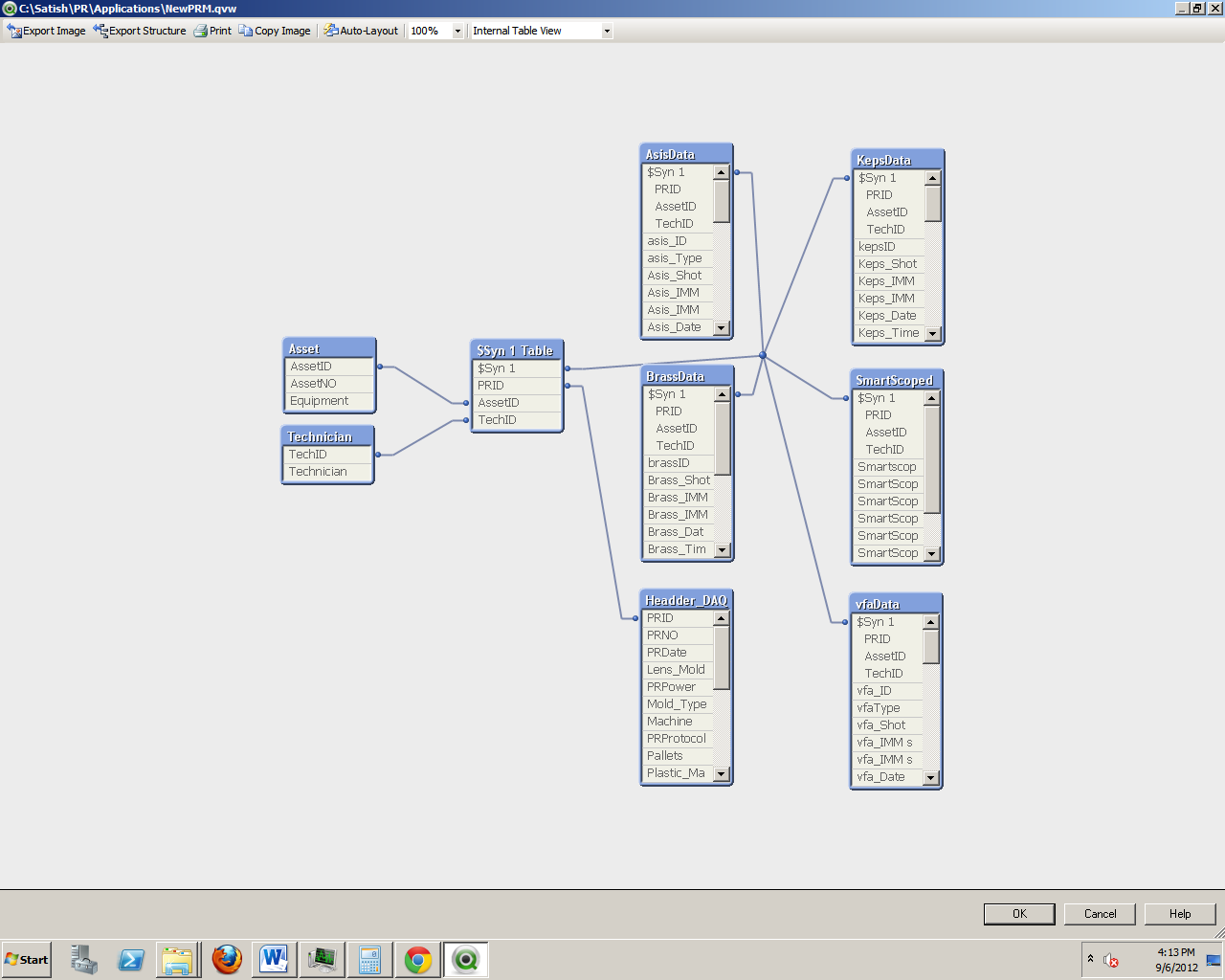Viewport: 1225px width, 980px height.
Task: Click the Export Structure toolbar icon
Action: pyautogui.click(x=100, y=31)
